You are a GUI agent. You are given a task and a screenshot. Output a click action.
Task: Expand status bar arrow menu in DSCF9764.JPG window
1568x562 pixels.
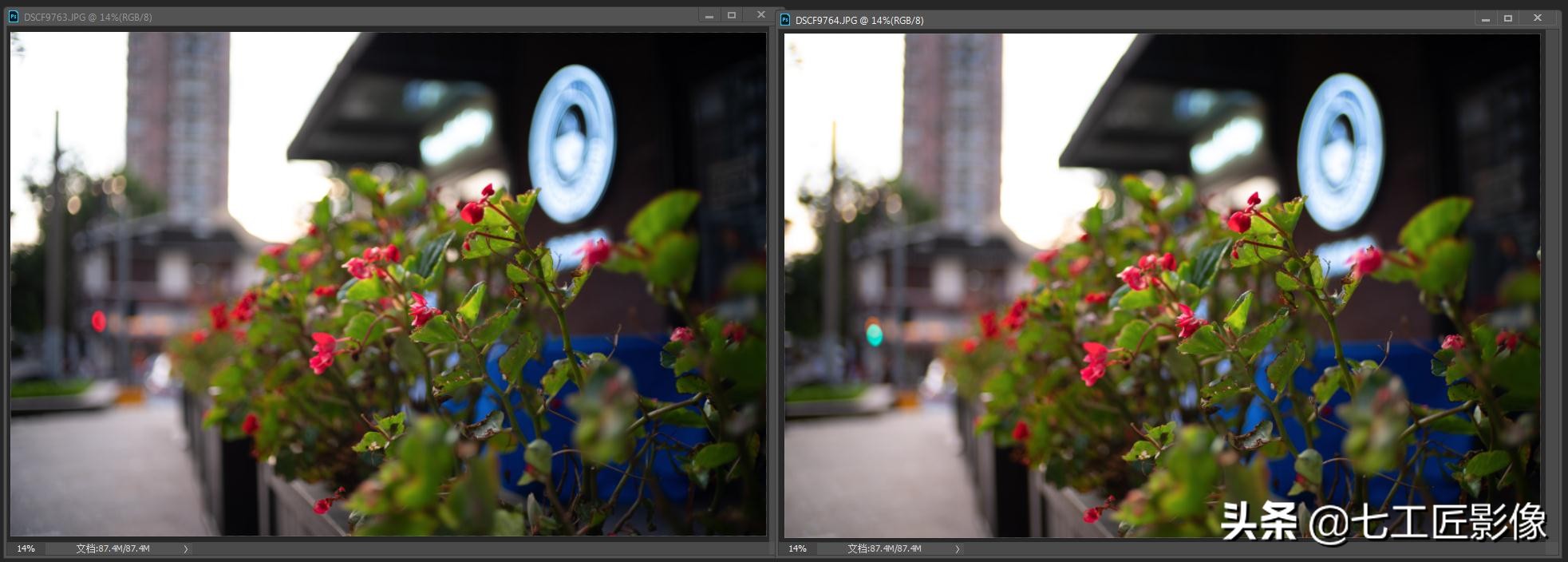coord(958,548)
